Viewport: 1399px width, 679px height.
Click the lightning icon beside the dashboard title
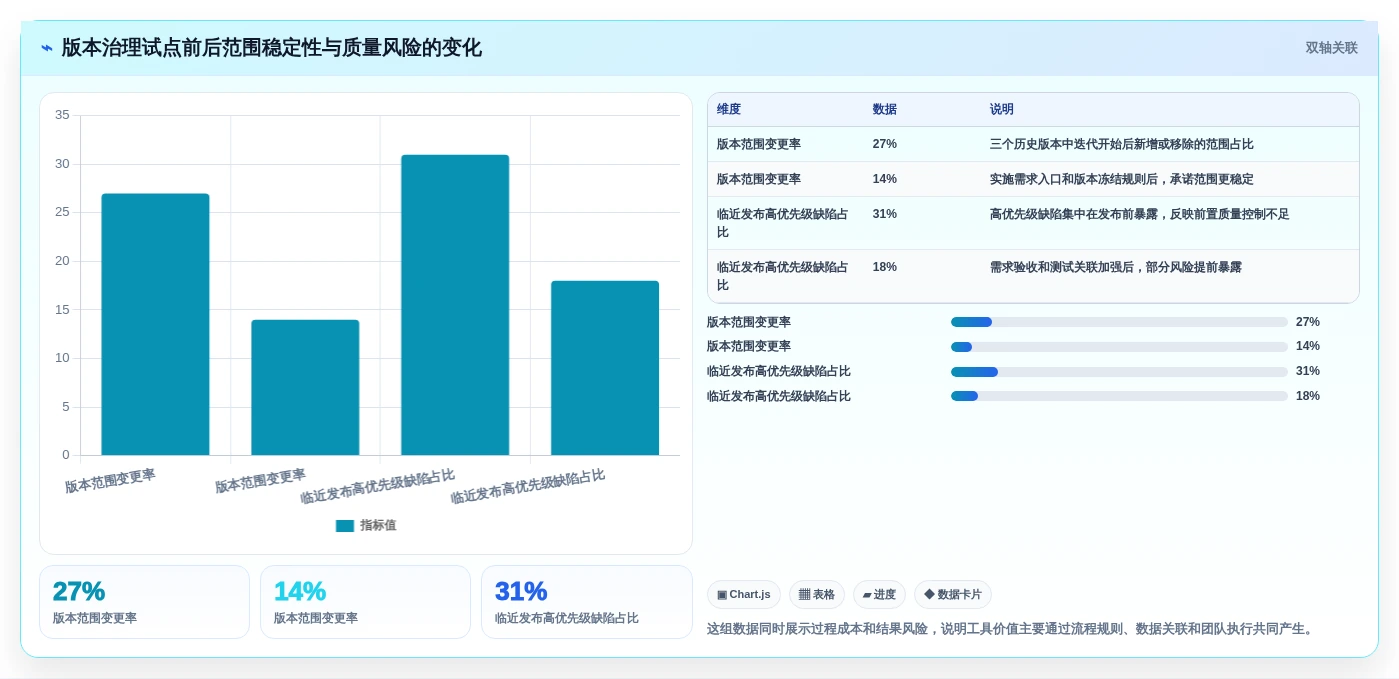tap(47, 48)
